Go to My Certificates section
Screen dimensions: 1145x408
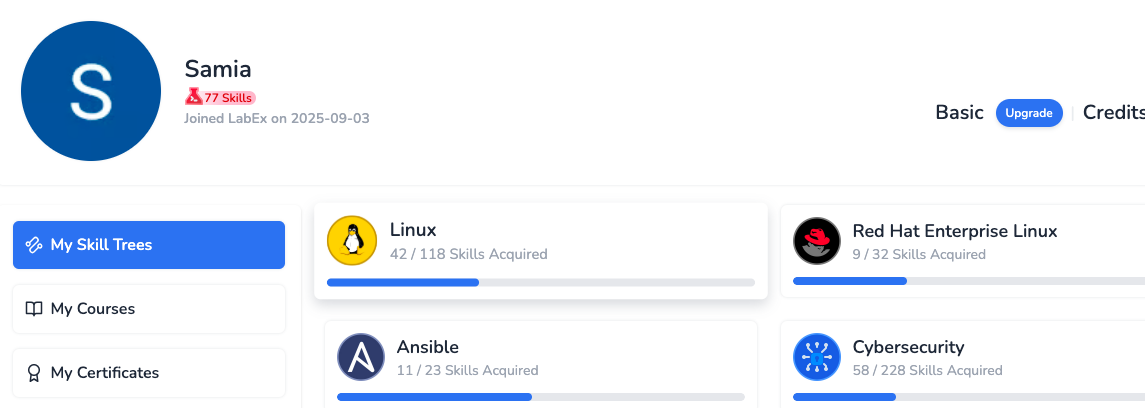(x=149, y=373)
